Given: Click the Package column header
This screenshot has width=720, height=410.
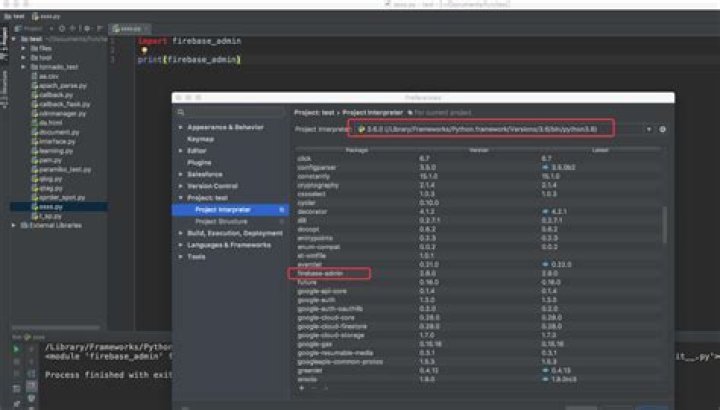Looking at the screenshot, I should click(x=356, y=150).
